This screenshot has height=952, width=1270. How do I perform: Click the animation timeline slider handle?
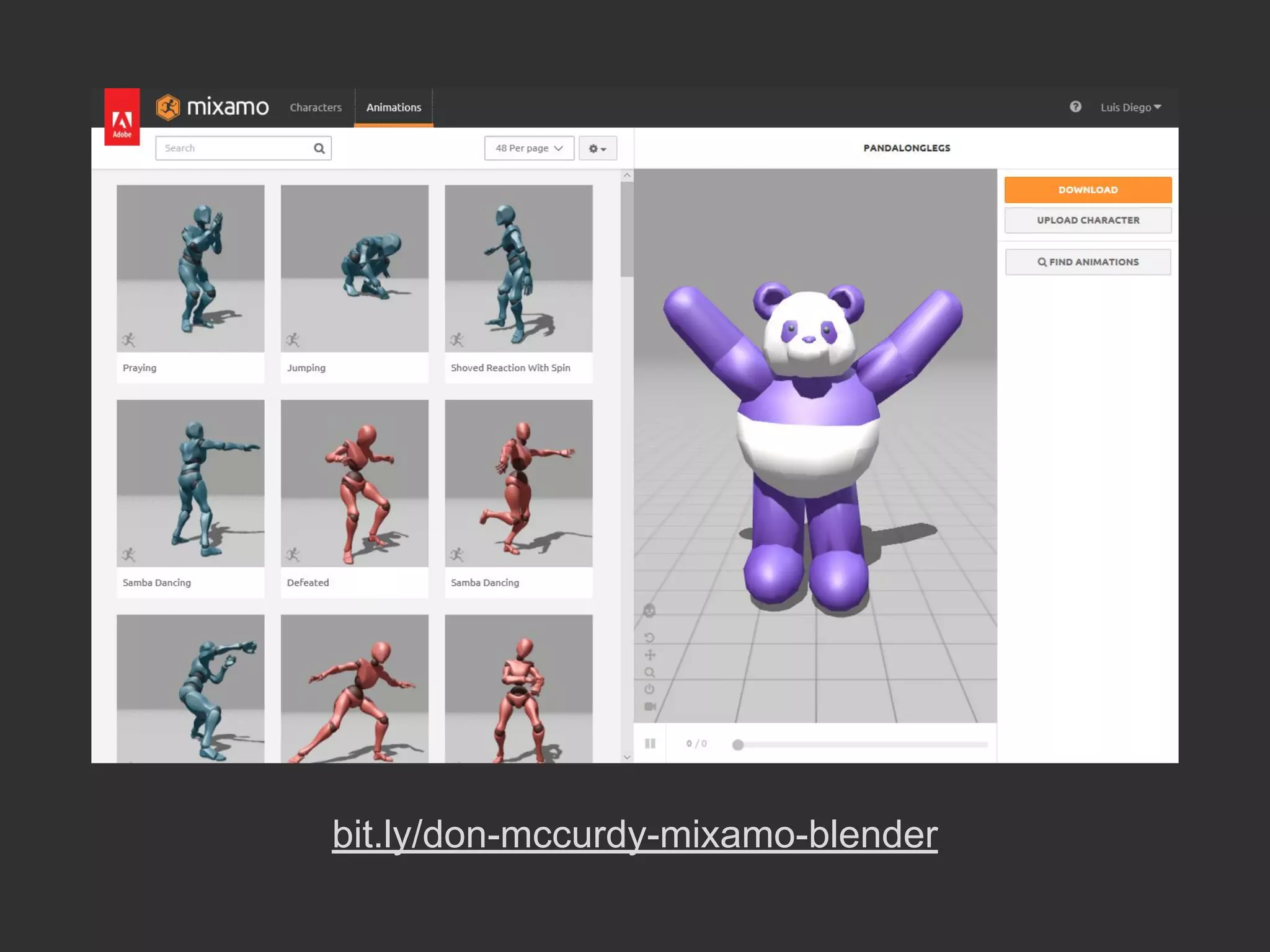(738, 744)
